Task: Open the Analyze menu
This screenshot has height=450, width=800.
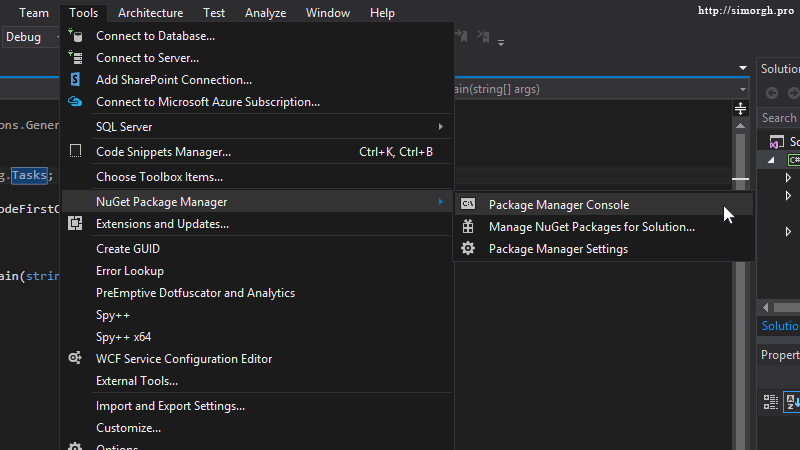Action: pyautogui.click(x=265, y=13)
